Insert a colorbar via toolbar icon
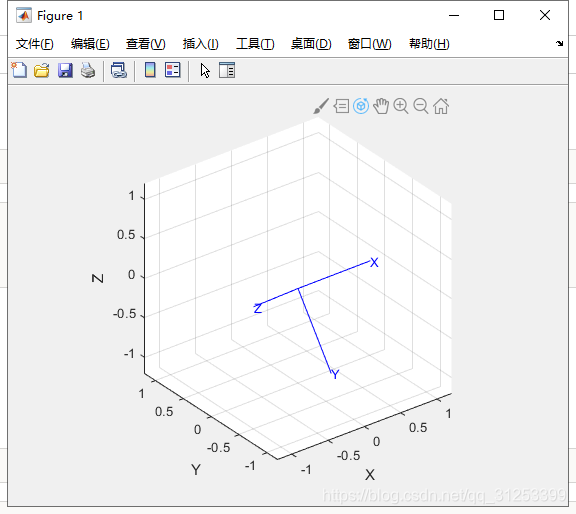 pyautogui.click(x=150, y=70)
